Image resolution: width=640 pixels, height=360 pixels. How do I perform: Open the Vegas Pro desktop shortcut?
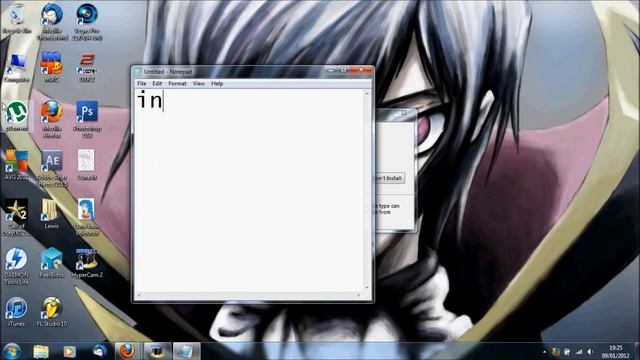coord(87,21)
